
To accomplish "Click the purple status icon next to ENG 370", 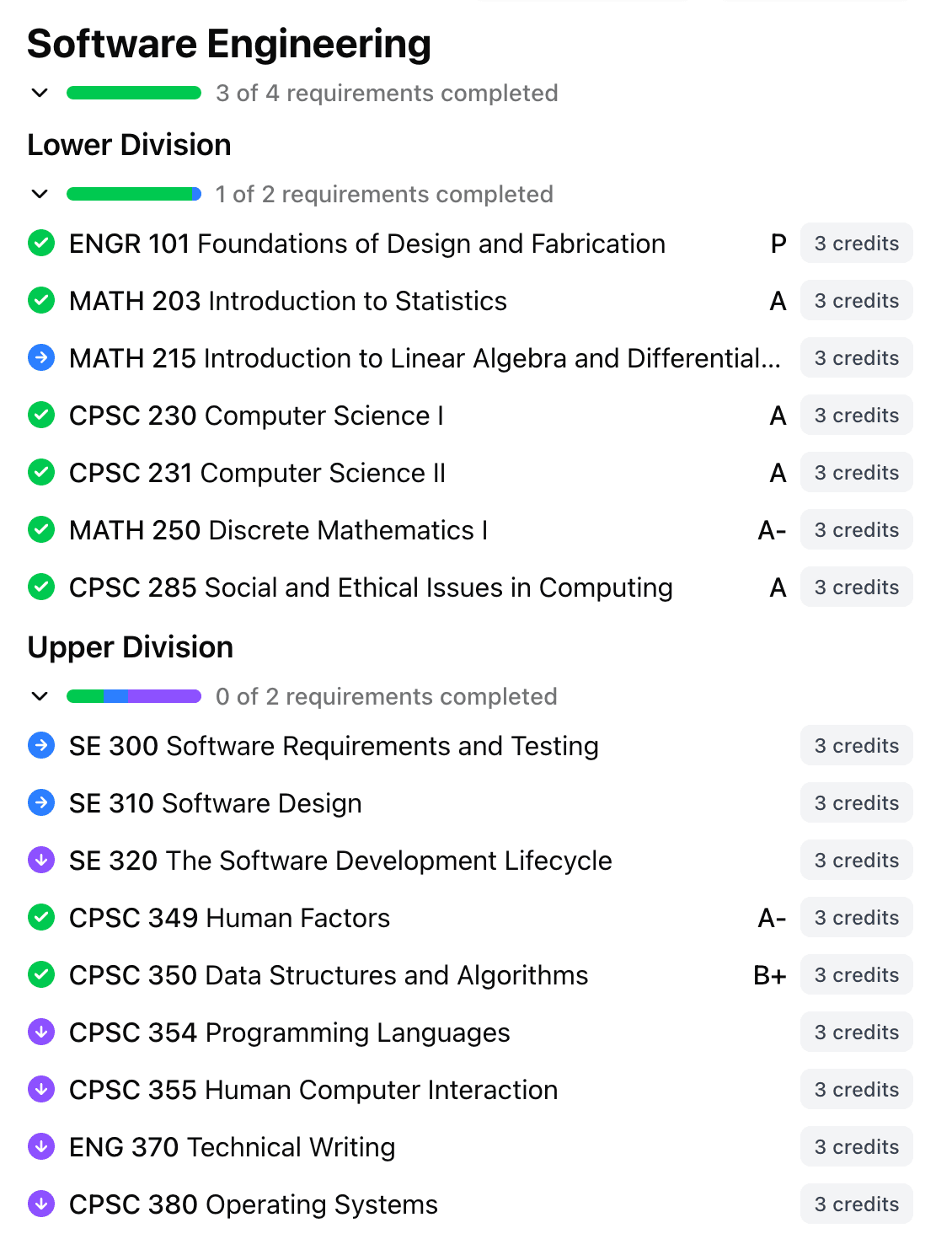I will tap(40, 1146).
